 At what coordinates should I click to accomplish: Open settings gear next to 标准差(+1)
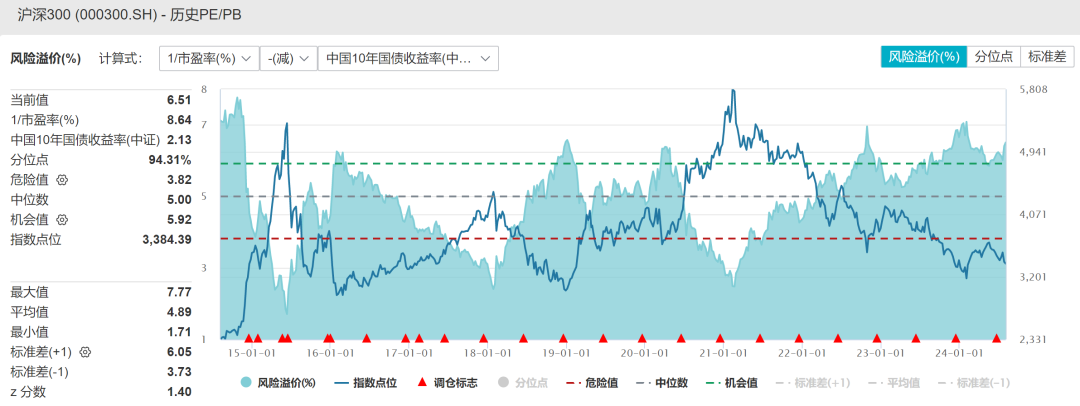(85, 352)
